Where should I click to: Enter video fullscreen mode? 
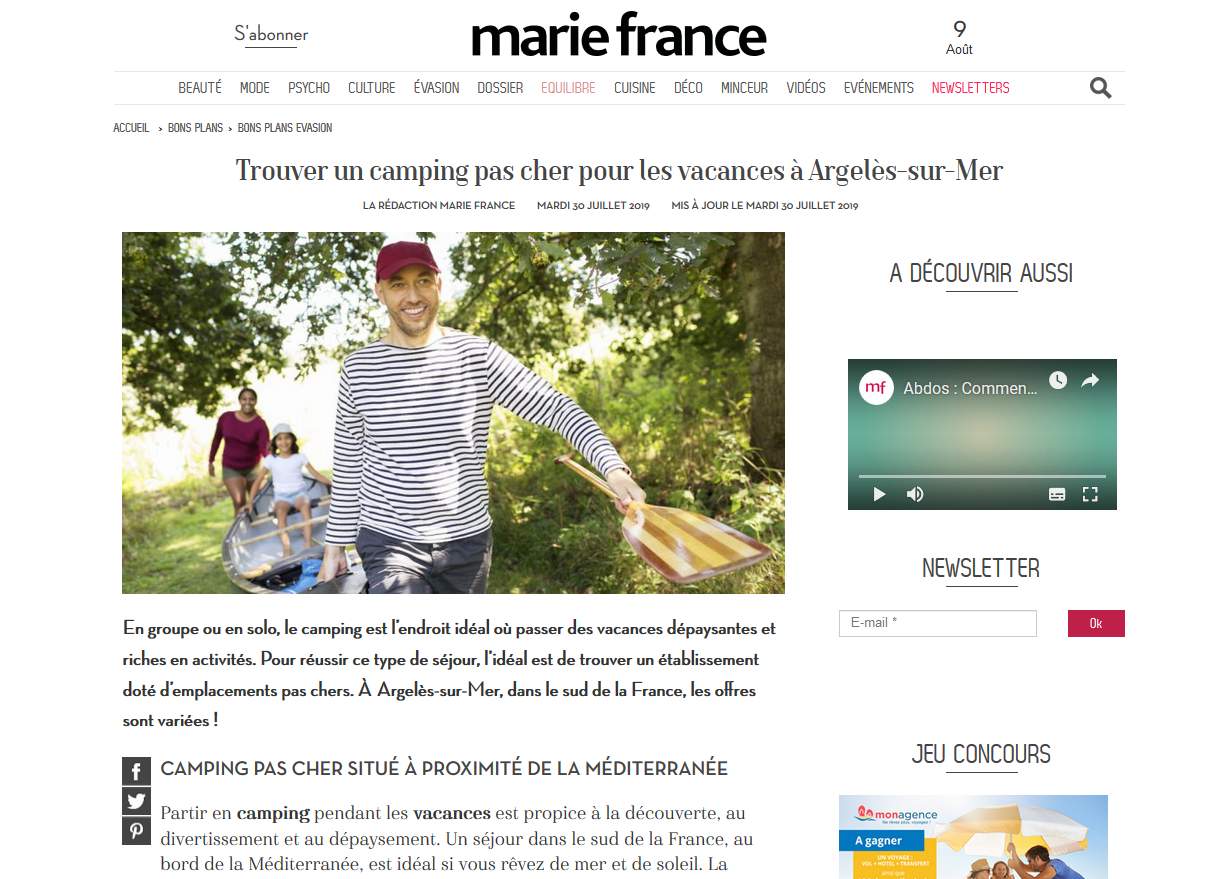tap(1090, 494)
